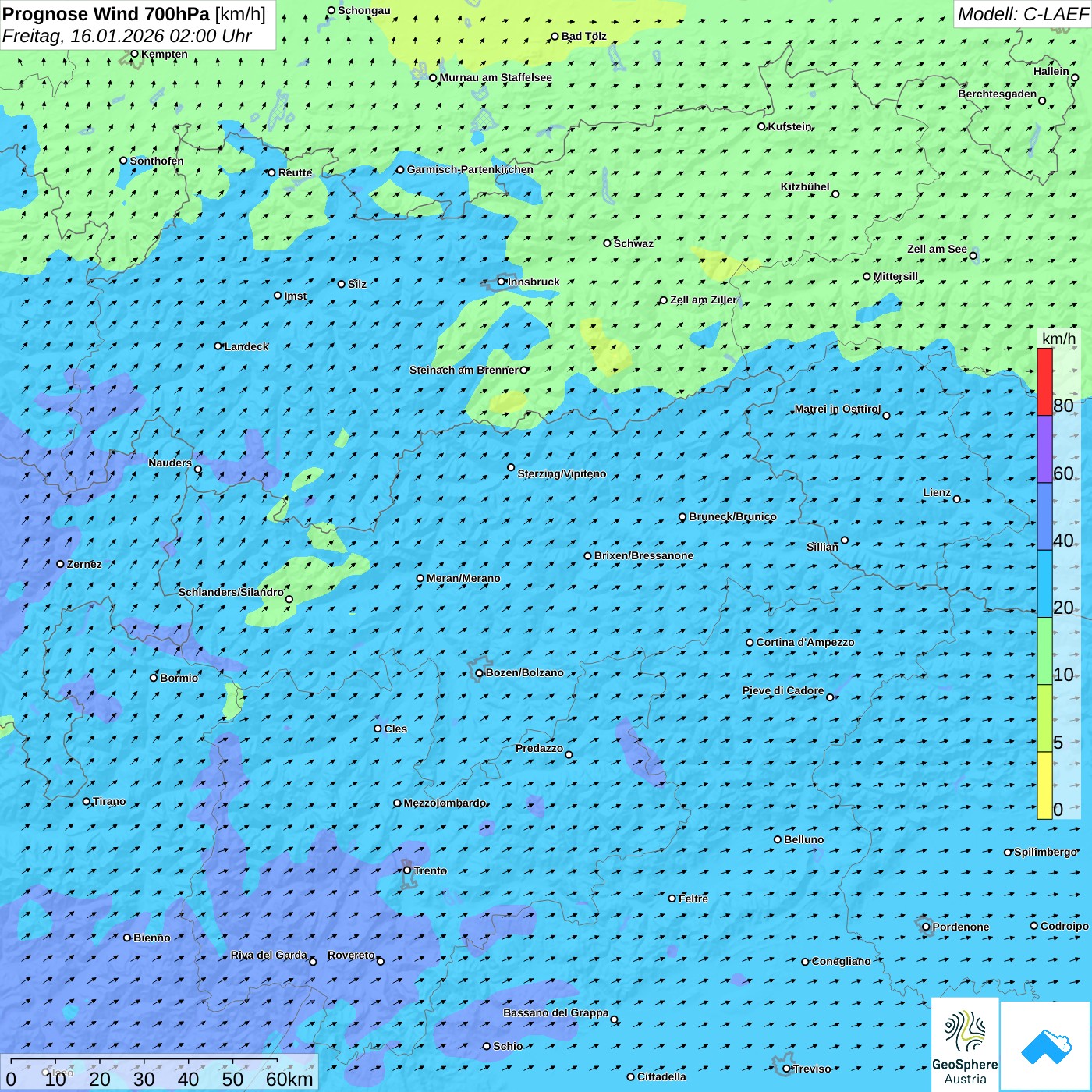Click the Brixen/Bressanone label
Viewport: 1092px width, 1092px height.
click(x=643, y=555)
